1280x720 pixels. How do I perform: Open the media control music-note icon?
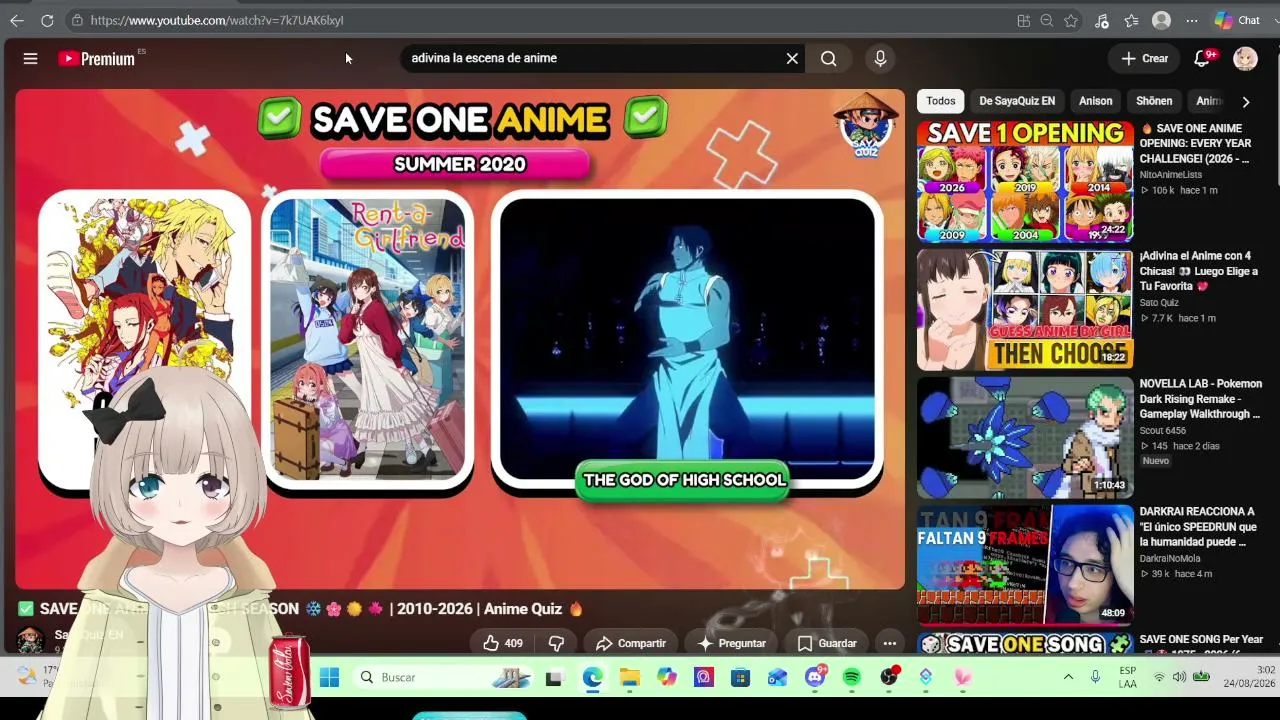1102,20
